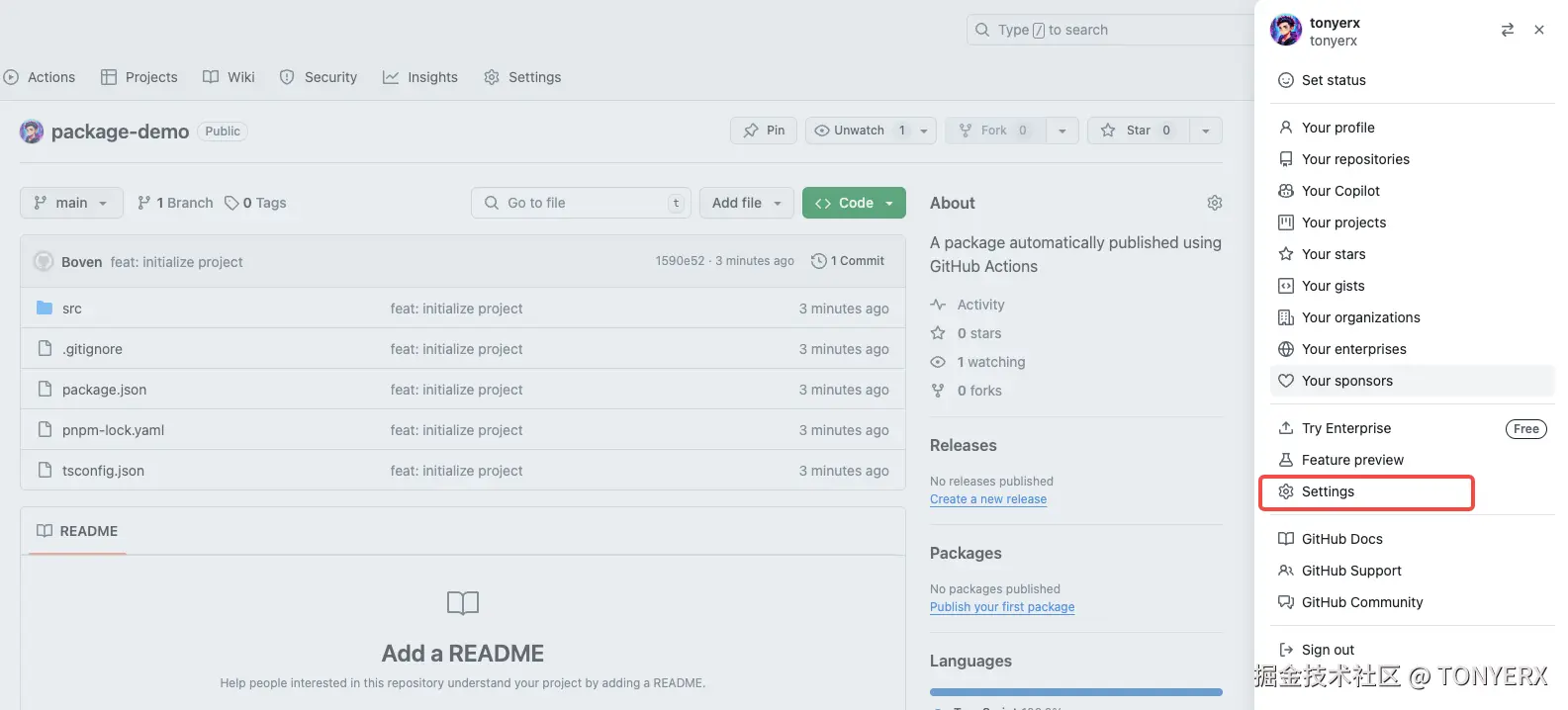The width and height of the screenshot is (1568, 710).
Task: Open commit 1590e52
Action: [x=680, y=261]
